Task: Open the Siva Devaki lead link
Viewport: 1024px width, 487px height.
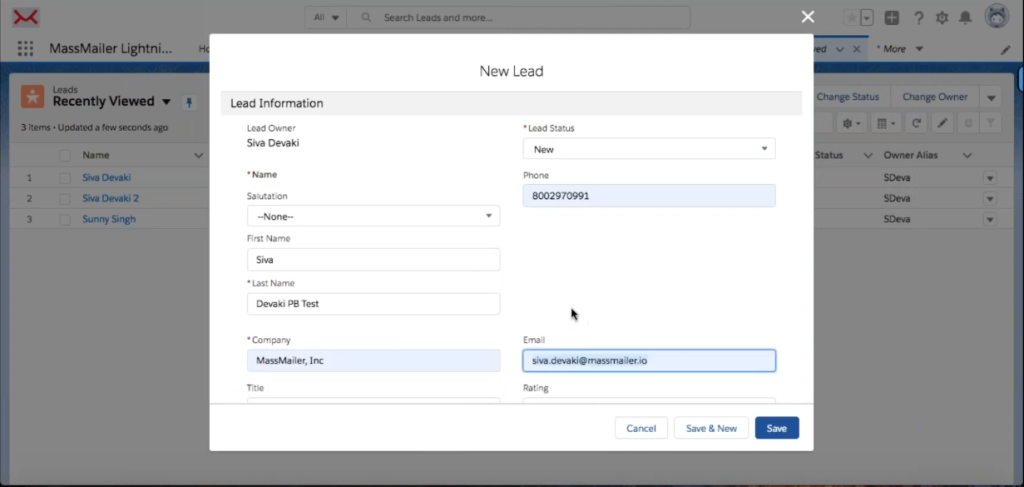Action: [x=106, y=177]
